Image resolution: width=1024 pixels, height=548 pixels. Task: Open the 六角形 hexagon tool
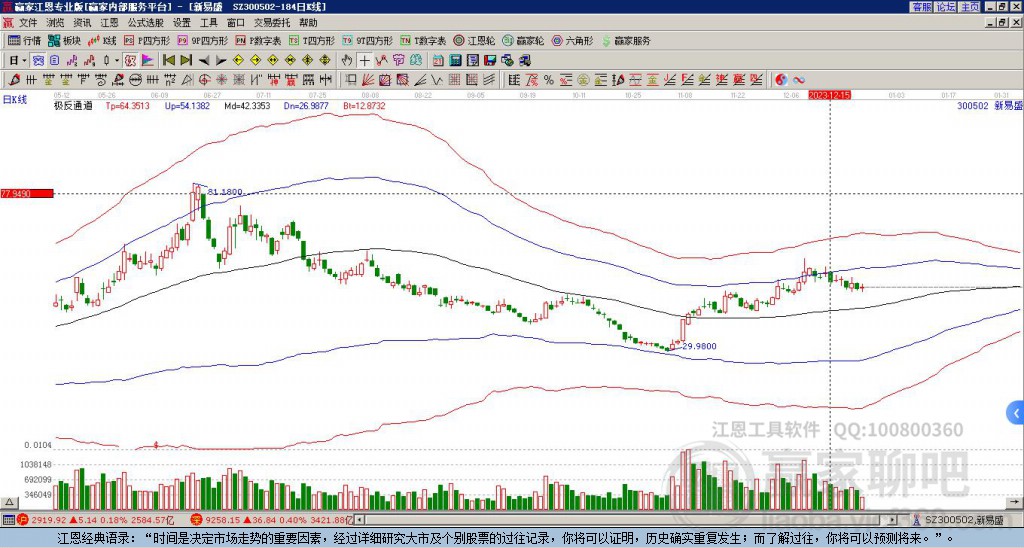click(572, 40)
